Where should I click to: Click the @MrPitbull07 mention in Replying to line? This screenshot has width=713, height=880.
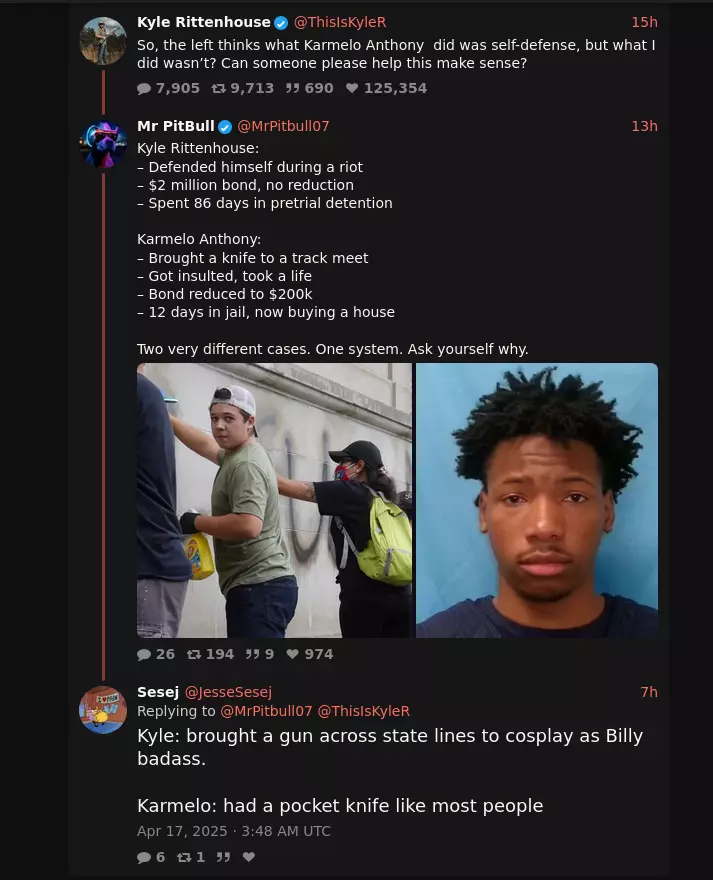(x=266, y=711)
